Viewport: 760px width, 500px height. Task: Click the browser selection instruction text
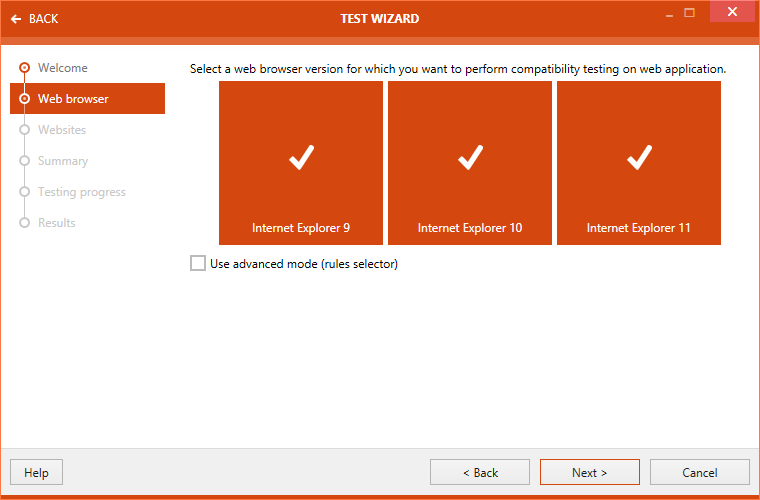pyautogui.click(x=458, y=69)
